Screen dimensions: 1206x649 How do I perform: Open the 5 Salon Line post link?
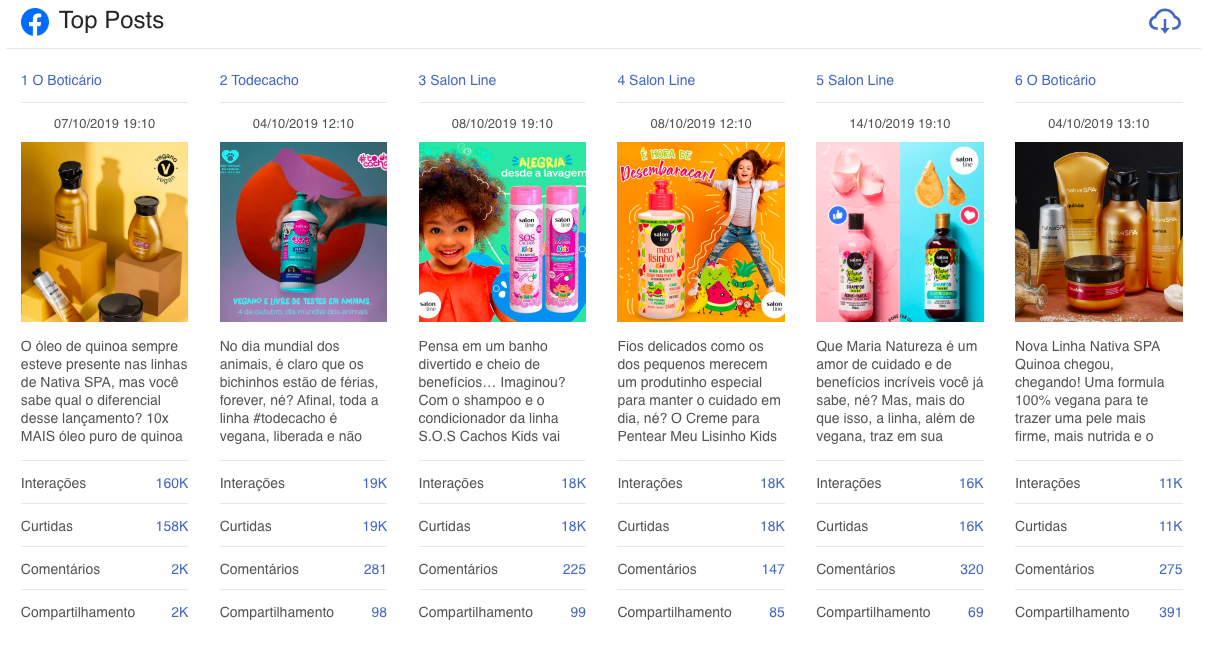(x=855, y=80)
